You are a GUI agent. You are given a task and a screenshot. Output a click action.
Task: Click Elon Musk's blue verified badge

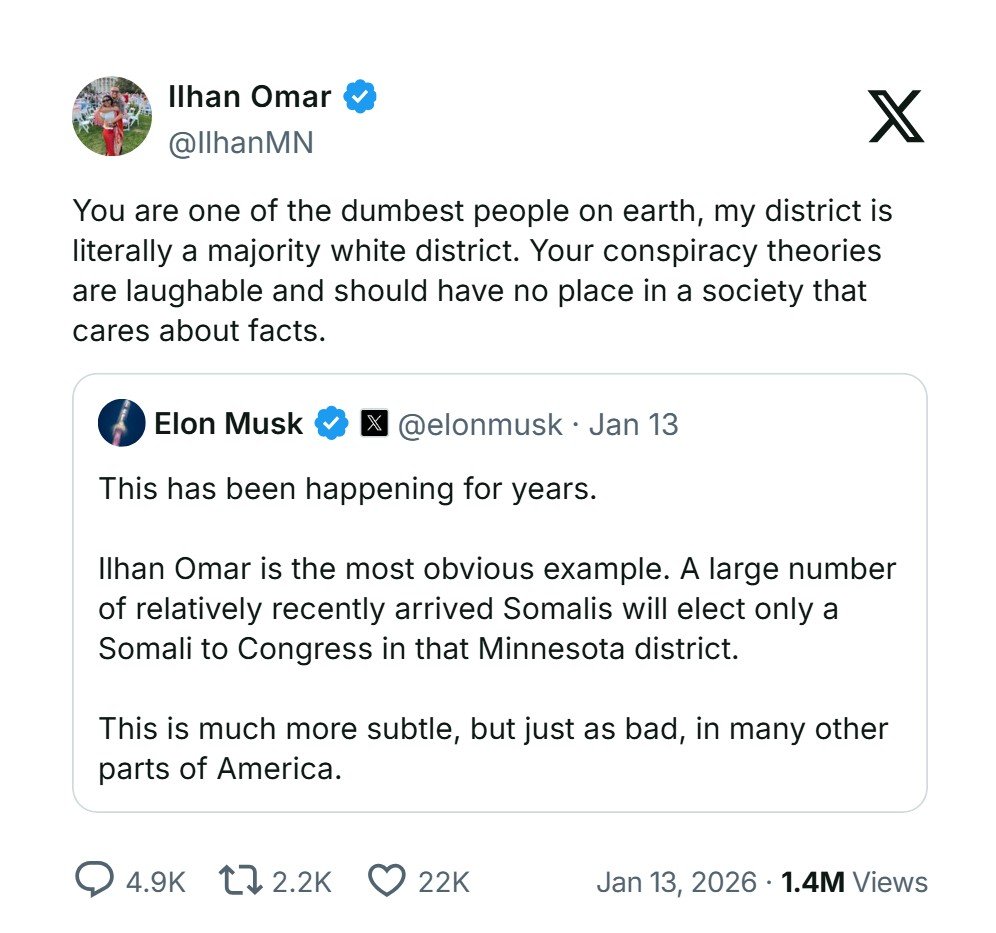pyautogui.click(x=331, y=424)
